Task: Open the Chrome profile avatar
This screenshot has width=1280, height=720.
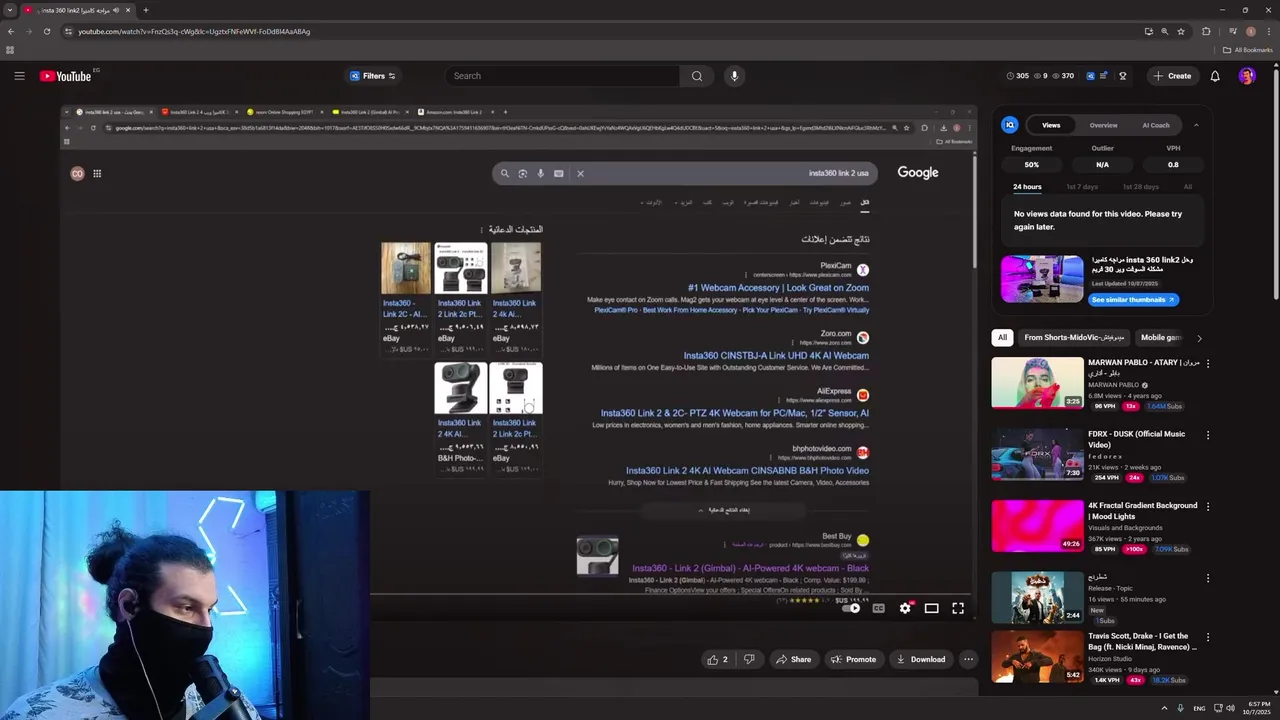Action: click(1250, 31)
